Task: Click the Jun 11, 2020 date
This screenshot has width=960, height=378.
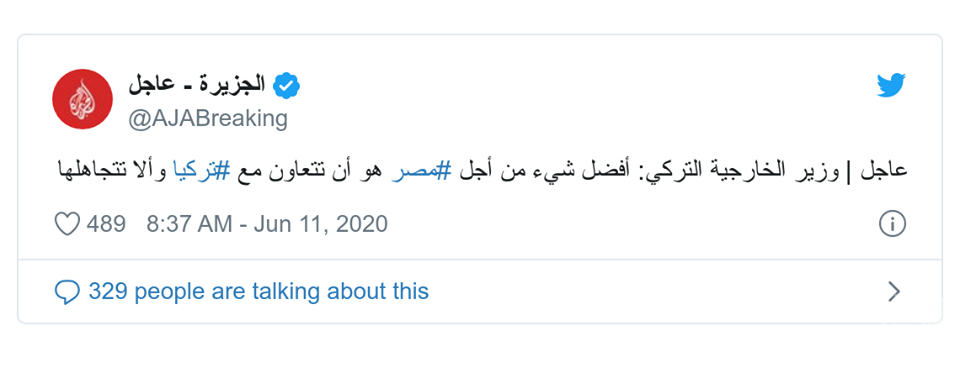Action: [x=320, y=224]
